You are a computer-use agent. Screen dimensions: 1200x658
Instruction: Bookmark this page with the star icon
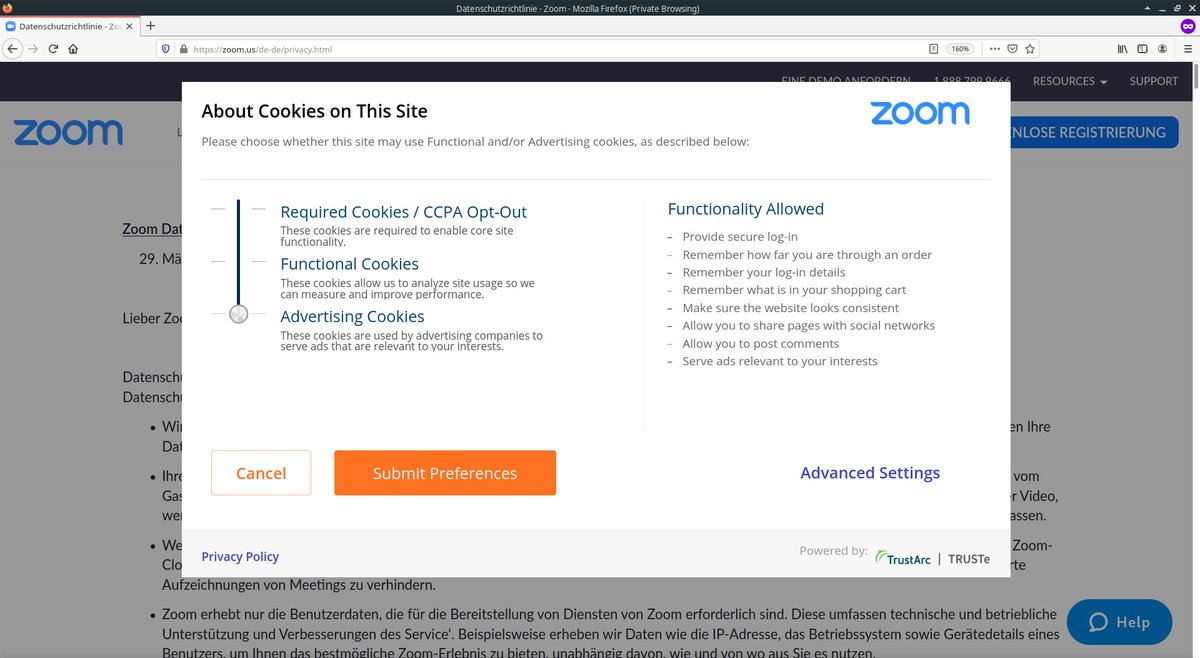(x=1030, y=48)
